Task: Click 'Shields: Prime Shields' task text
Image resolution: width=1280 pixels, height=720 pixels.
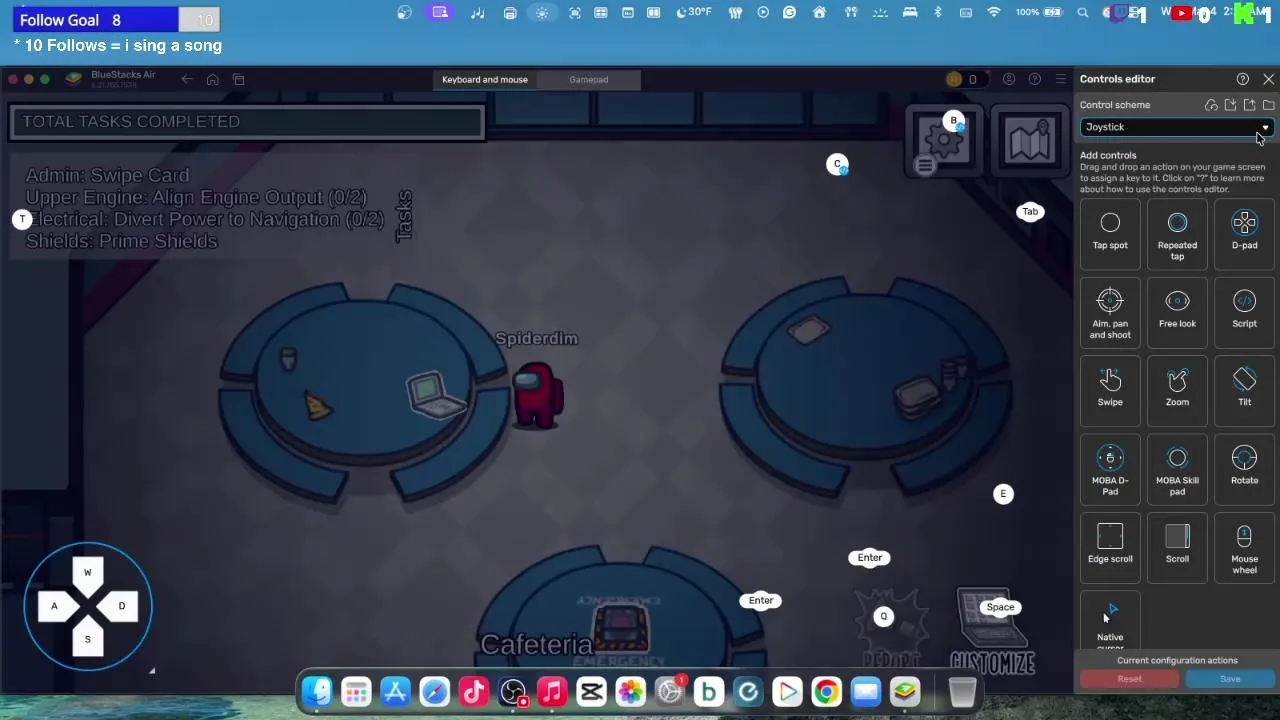Action: coord(121,241)
